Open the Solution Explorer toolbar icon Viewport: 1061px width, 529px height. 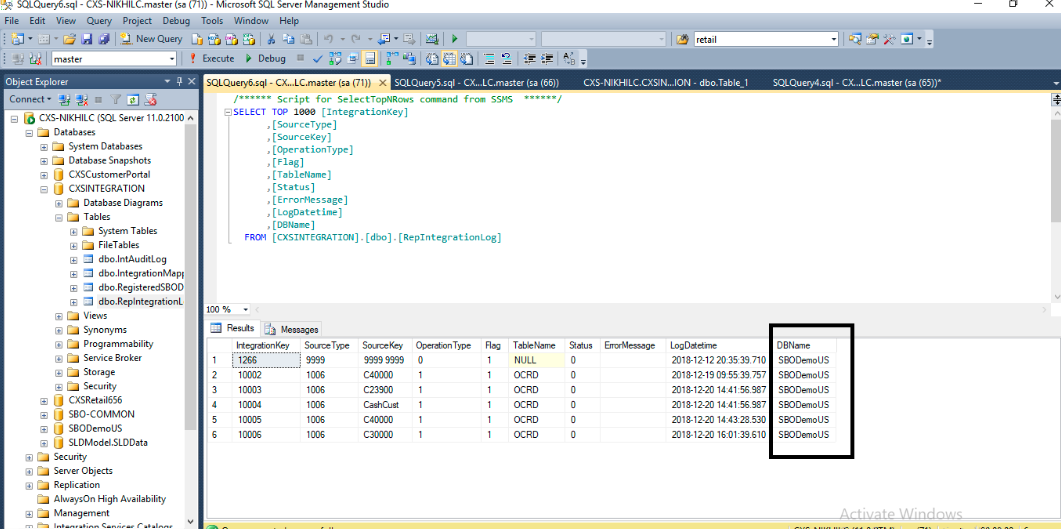pyautogui.click(x=855, y=39)
